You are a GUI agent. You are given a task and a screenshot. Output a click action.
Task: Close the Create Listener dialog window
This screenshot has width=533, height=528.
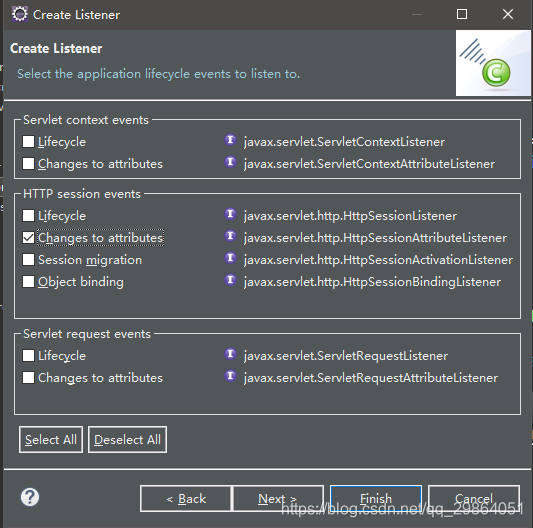pos(508,14)
